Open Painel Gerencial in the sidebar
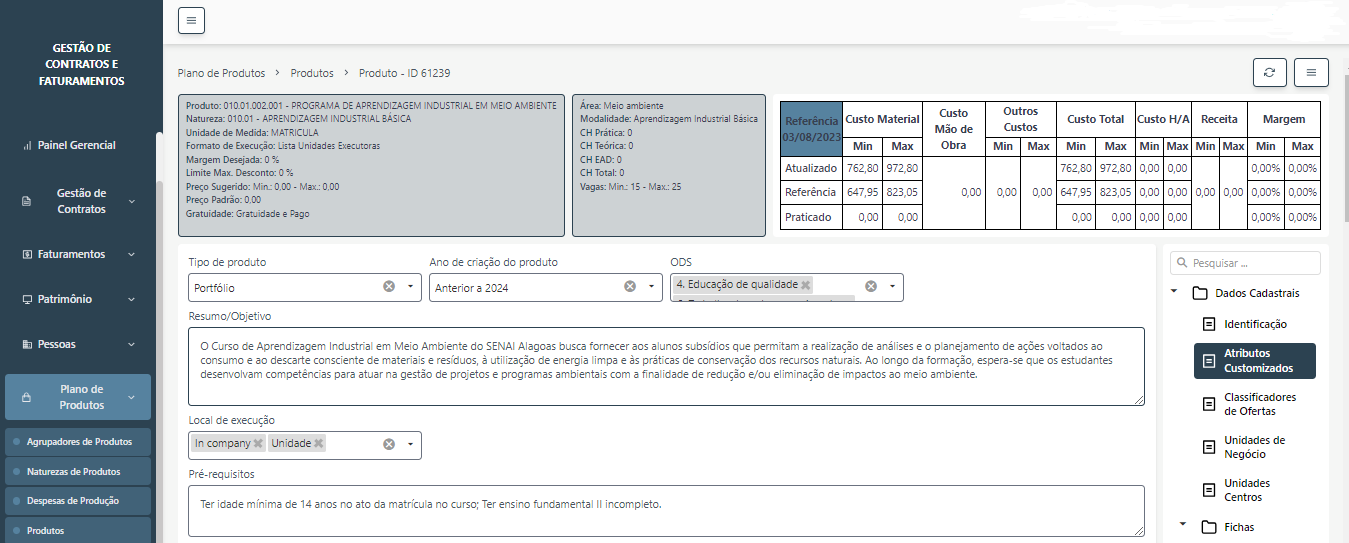The width and height of the screenshot is (1349, 543). 76,145
